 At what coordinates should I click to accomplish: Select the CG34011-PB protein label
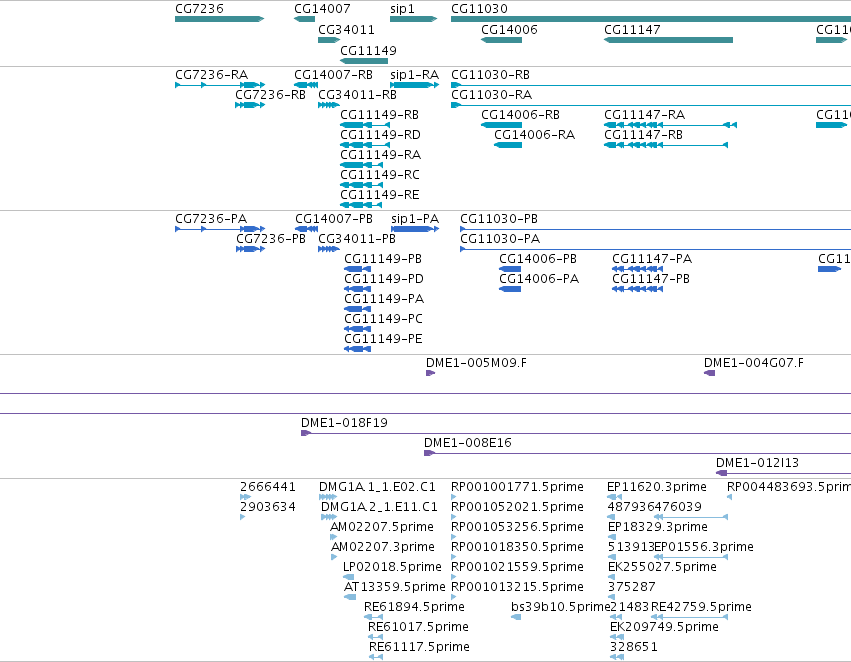click(357, 239)
